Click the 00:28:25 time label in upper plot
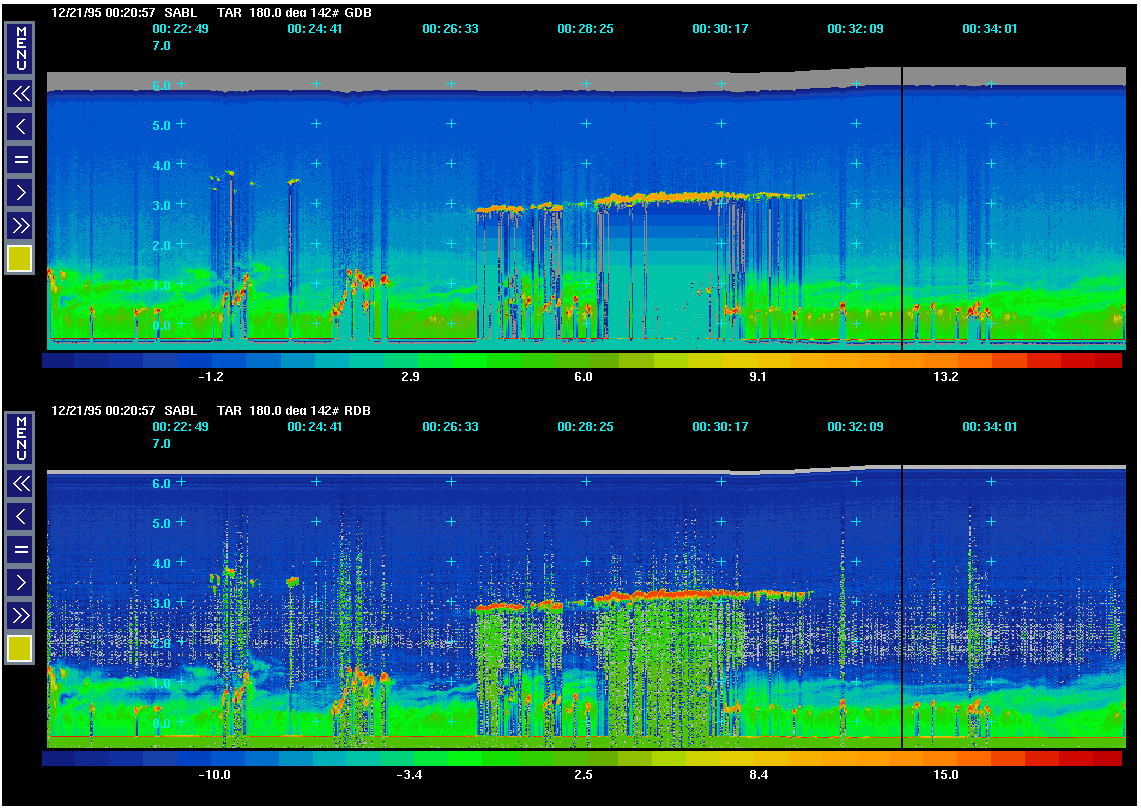 point(585,29)
